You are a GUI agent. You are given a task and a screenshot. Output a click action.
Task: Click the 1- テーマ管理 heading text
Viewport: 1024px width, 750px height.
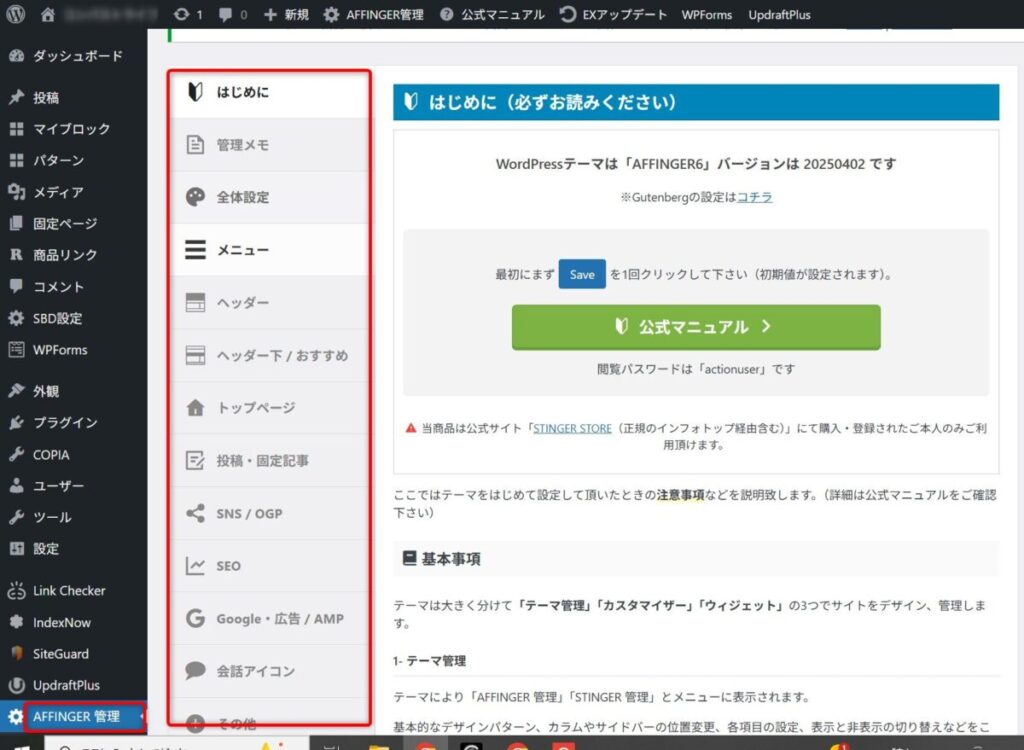coord(429,661)
